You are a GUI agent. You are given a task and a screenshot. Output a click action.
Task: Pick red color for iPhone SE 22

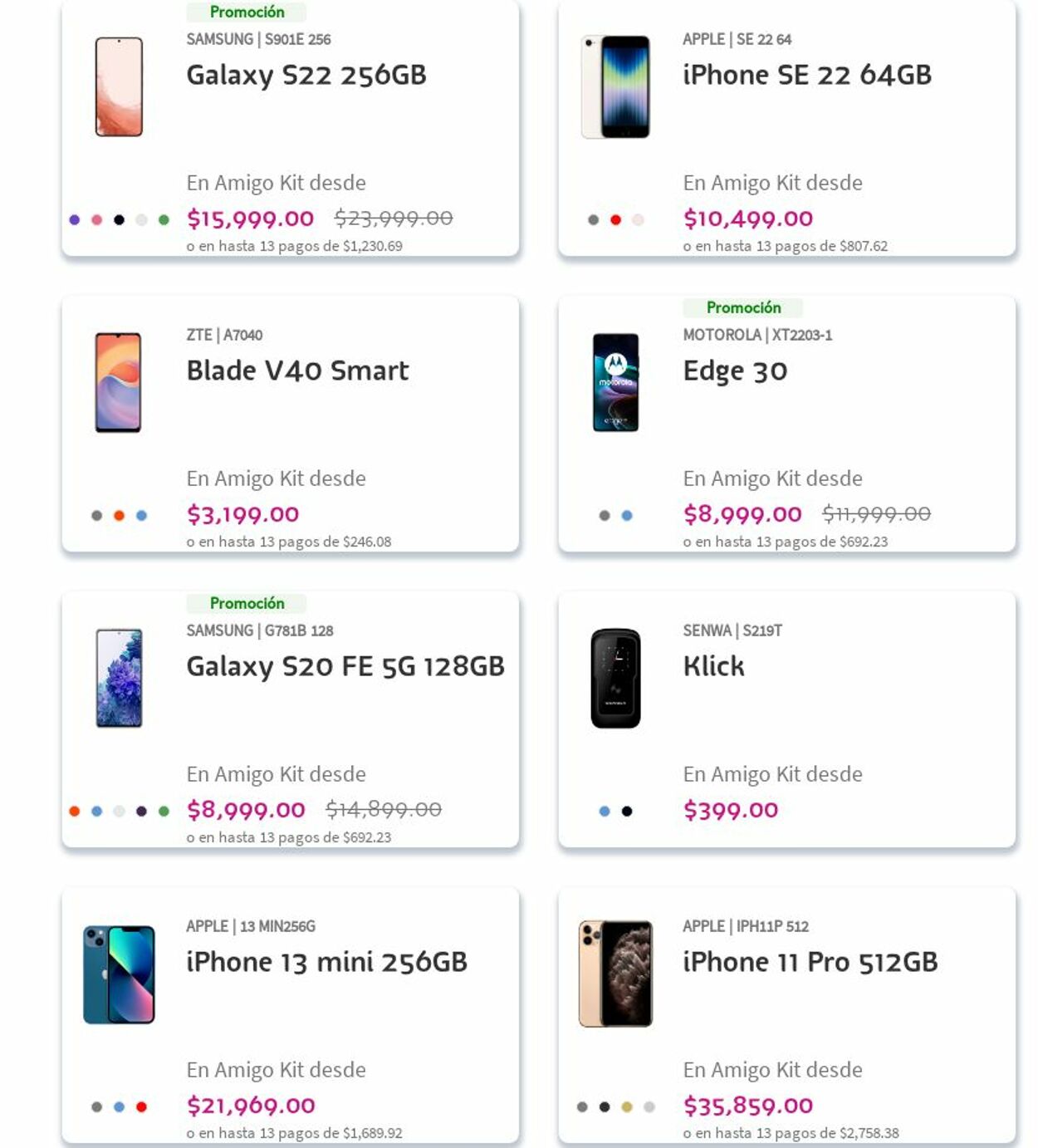coord(615,220)
